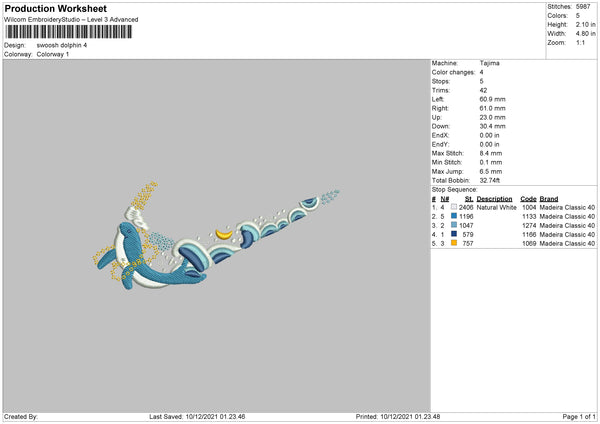
Task: Click the Trims value 42
Action: click(x=483, y=90)
